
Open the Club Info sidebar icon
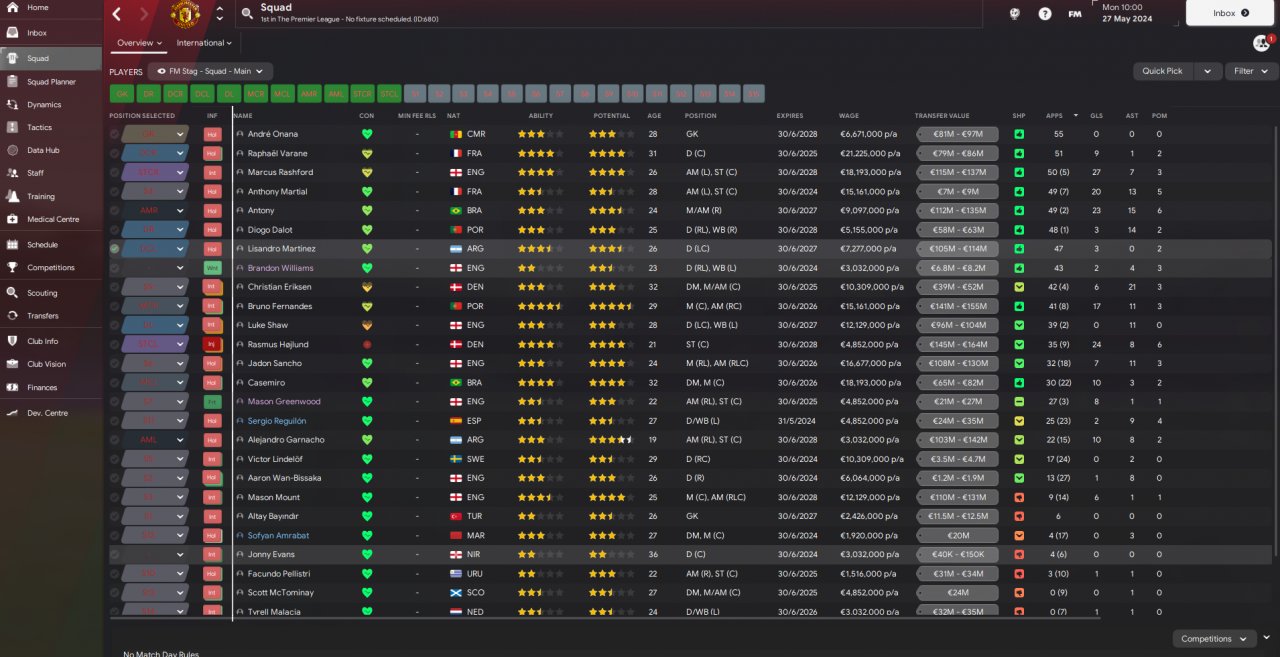coord(12,341)
